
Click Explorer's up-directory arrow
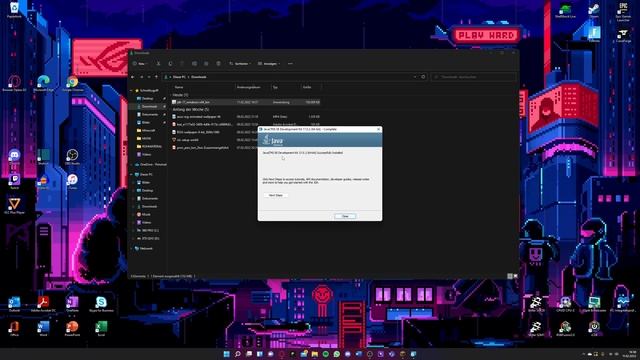[x=156, y=77]
